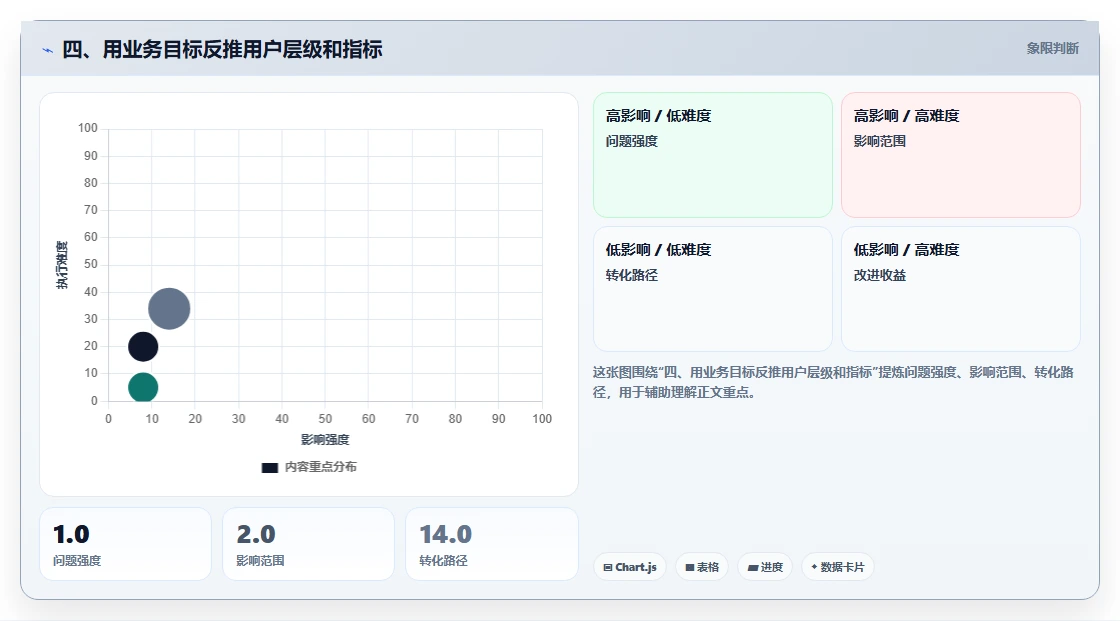
Task: Click the 数据卡片 tag chip
Action: pyautogui.click(x=837, y=567)
